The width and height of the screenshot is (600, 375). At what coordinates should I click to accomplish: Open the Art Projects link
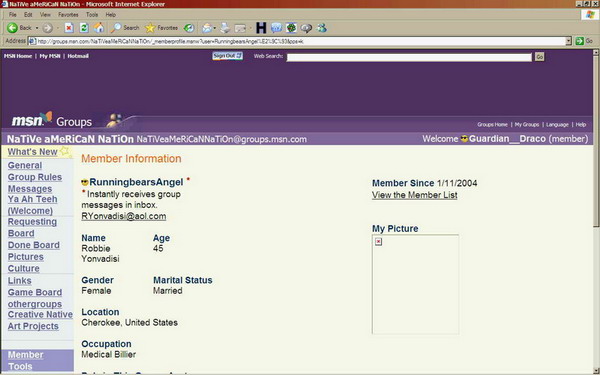pyautogui.click(x=33, y=326)
